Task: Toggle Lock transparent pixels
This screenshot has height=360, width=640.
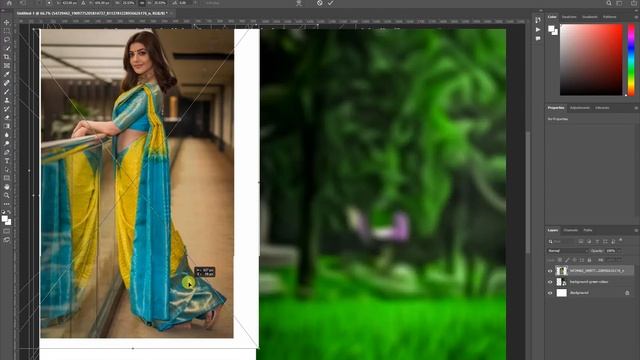Action: 560,260
